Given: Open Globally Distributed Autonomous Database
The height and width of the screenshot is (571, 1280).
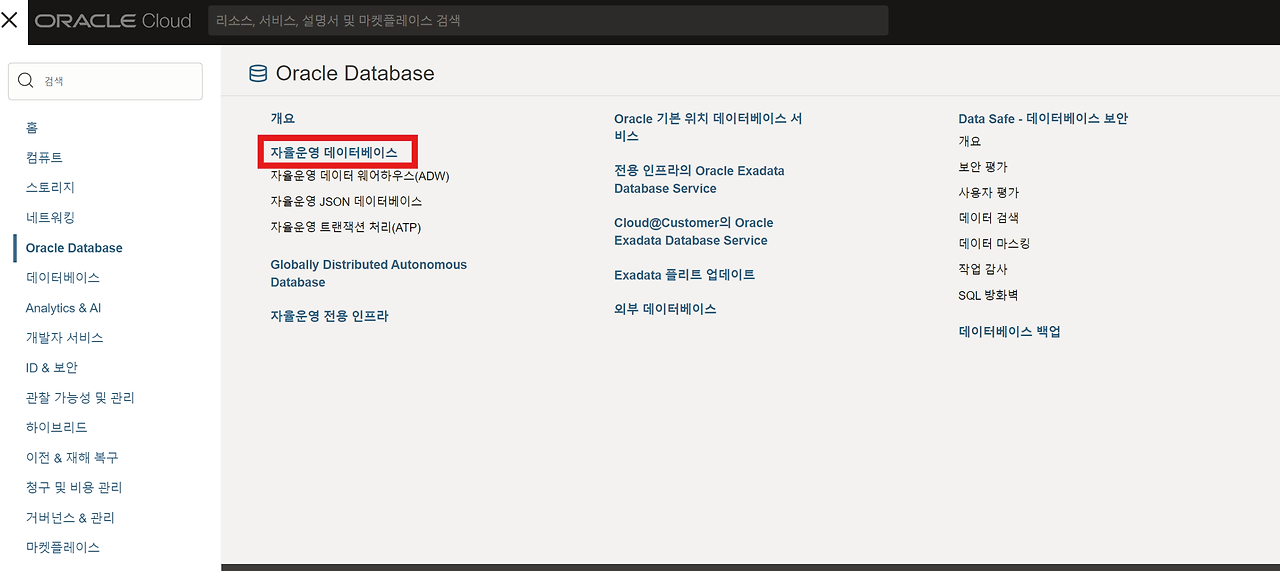Looking at the screenshot, I should tap(369, 274).
